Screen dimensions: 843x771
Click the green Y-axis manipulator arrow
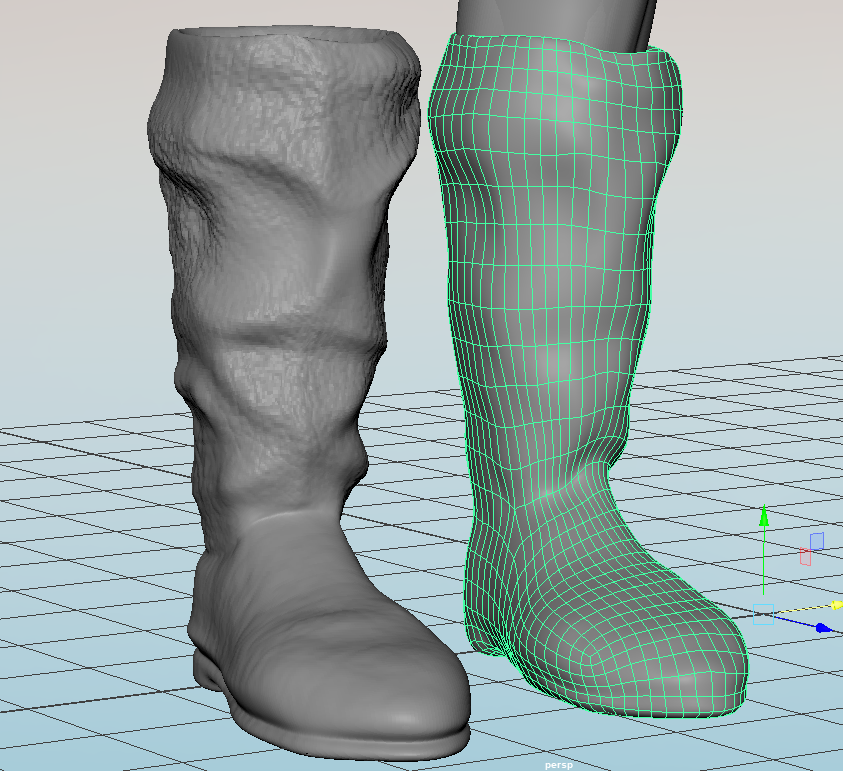(764, 516)
